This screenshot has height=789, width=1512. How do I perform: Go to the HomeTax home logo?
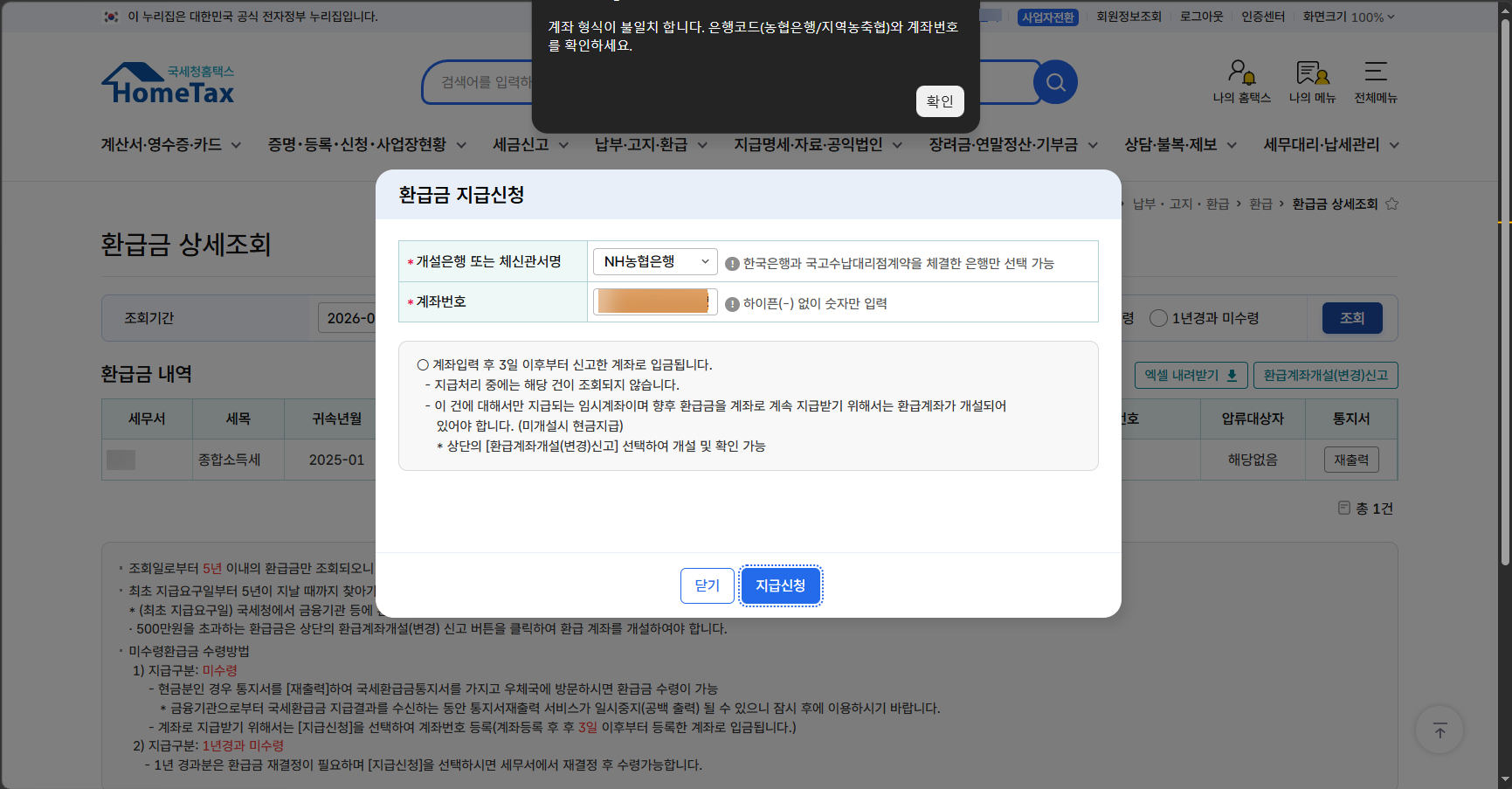tap(168, 84)
